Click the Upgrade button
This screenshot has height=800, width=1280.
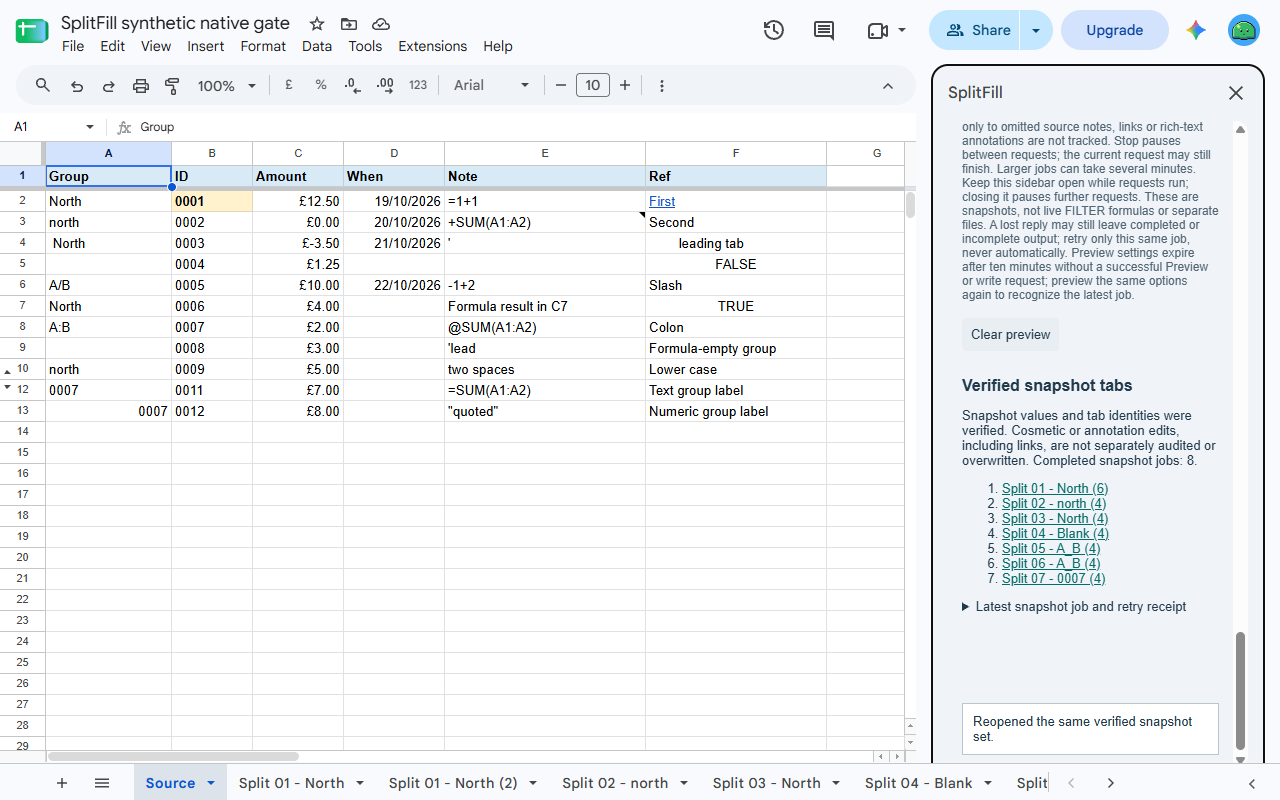pos(1115,30)
